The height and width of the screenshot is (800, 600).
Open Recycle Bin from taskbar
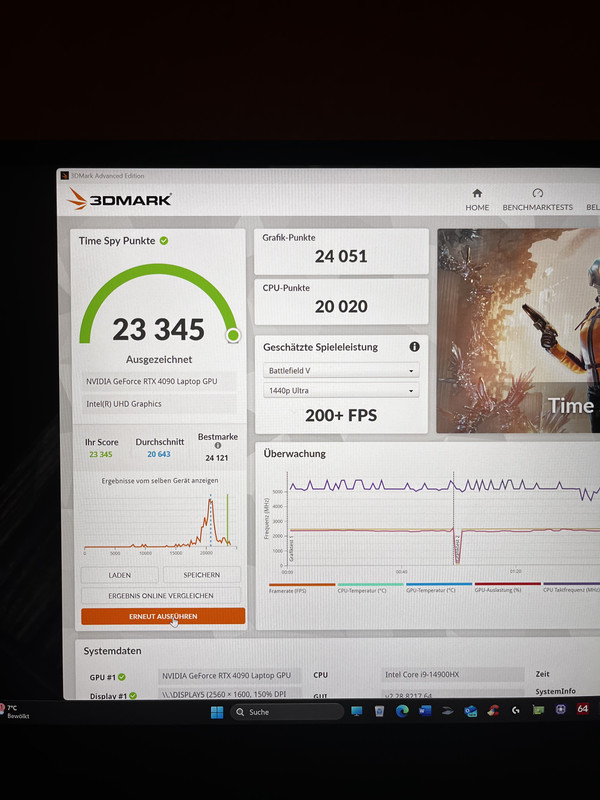coord(379,711)
